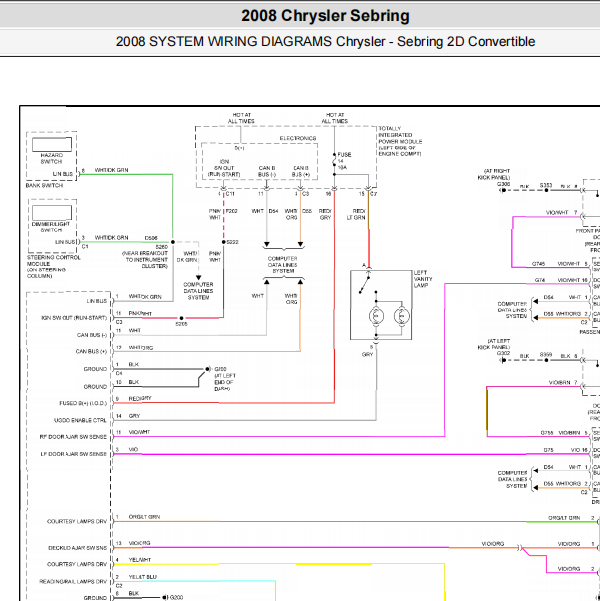The width and height of the screenshot is (600, 601).
Task: Click the "READING/RAIL LAMPS DRV" label
Action: (73, 581)
